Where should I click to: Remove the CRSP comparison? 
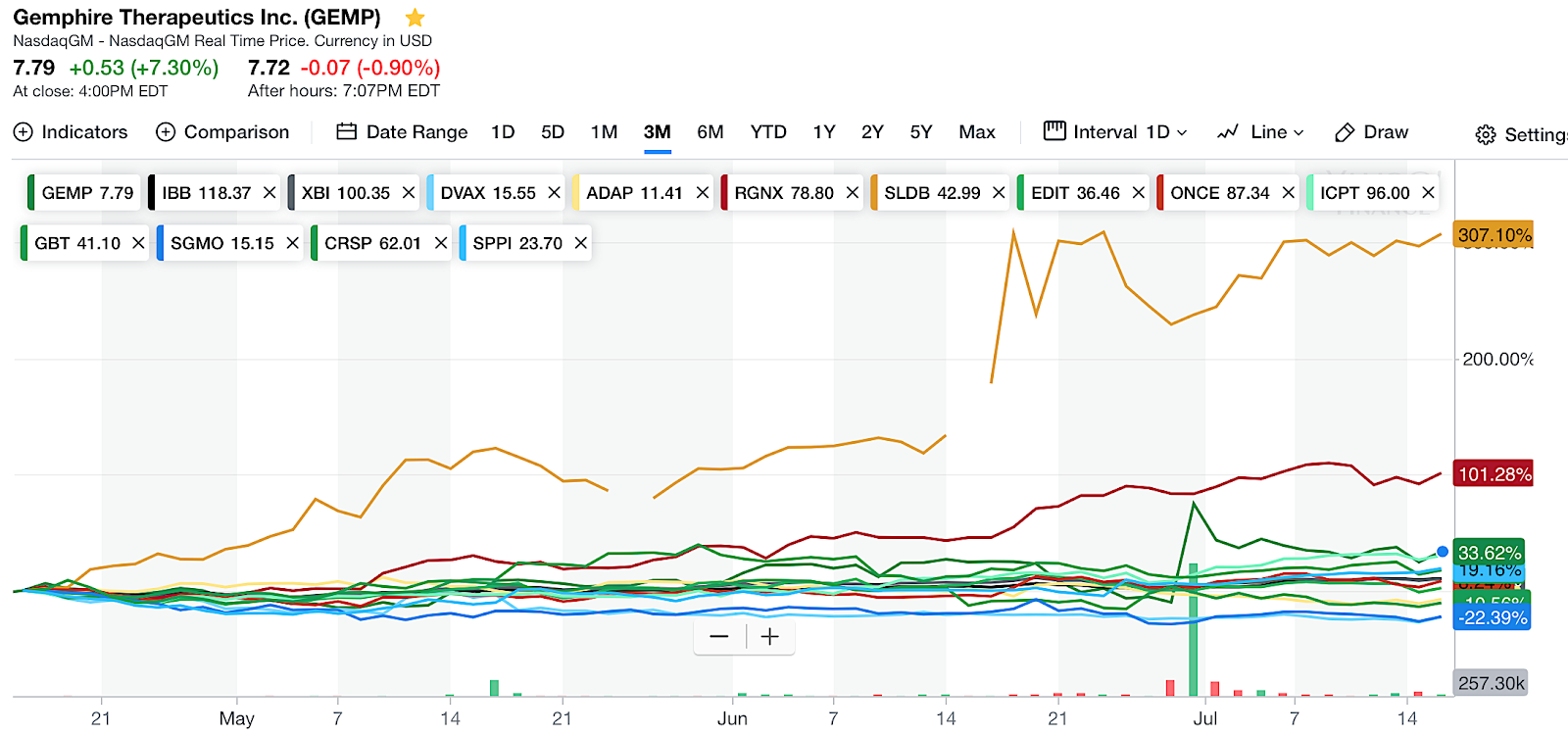click(x=441, y=243)
